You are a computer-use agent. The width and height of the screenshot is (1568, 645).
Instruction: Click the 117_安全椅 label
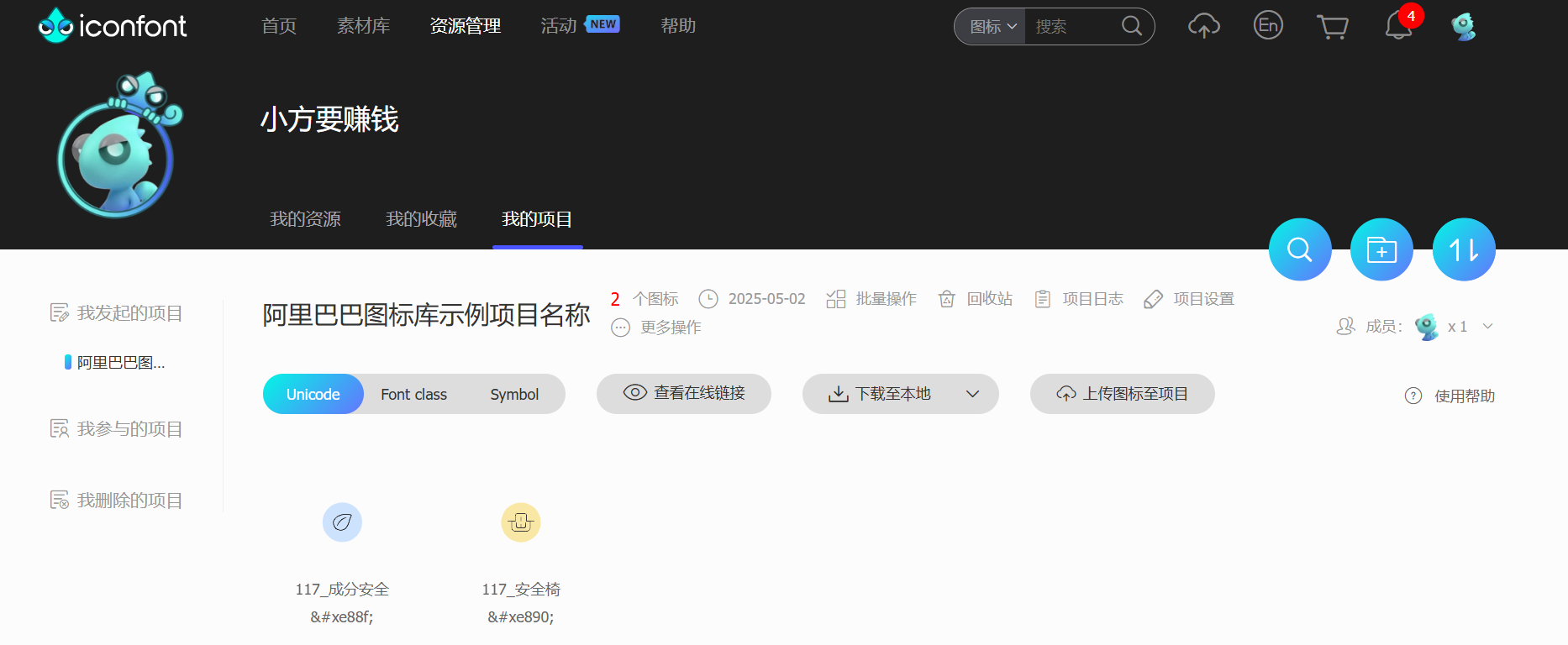(x=521, y=590)
